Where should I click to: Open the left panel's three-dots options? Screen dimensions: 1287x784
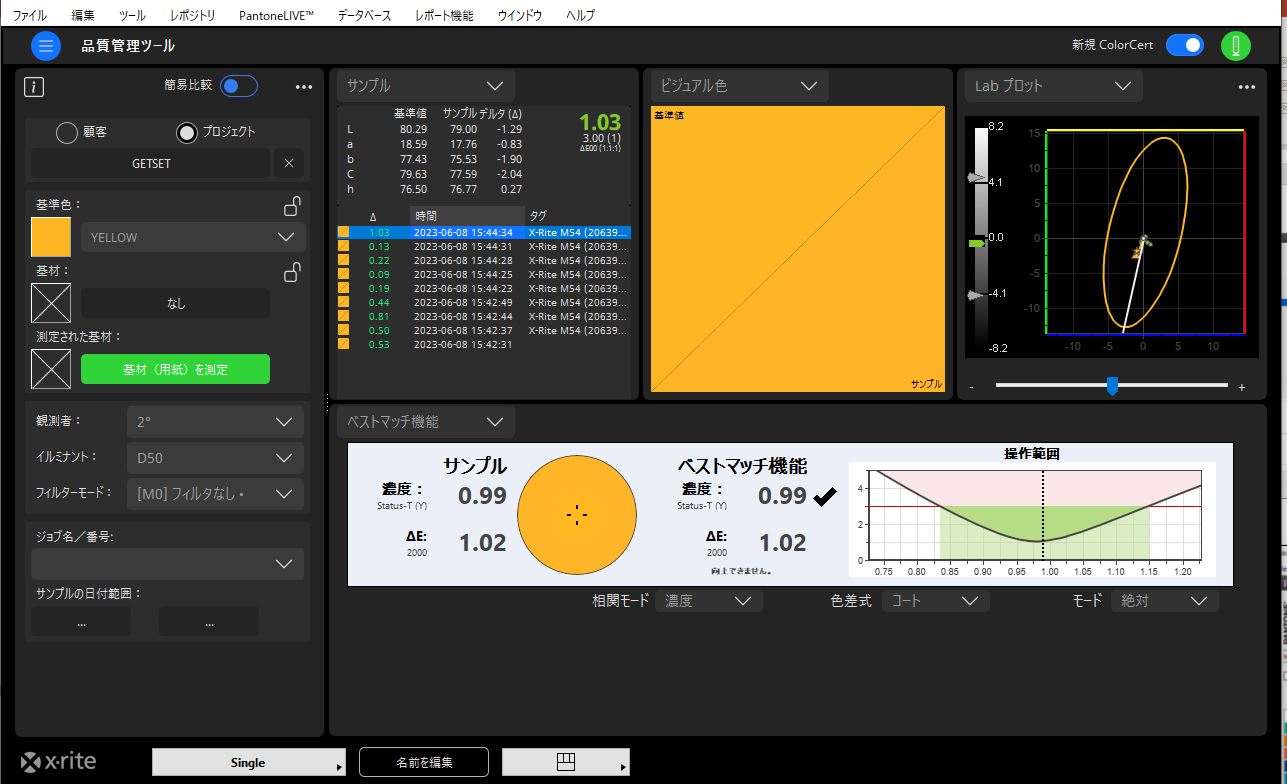tap(304, 87)
